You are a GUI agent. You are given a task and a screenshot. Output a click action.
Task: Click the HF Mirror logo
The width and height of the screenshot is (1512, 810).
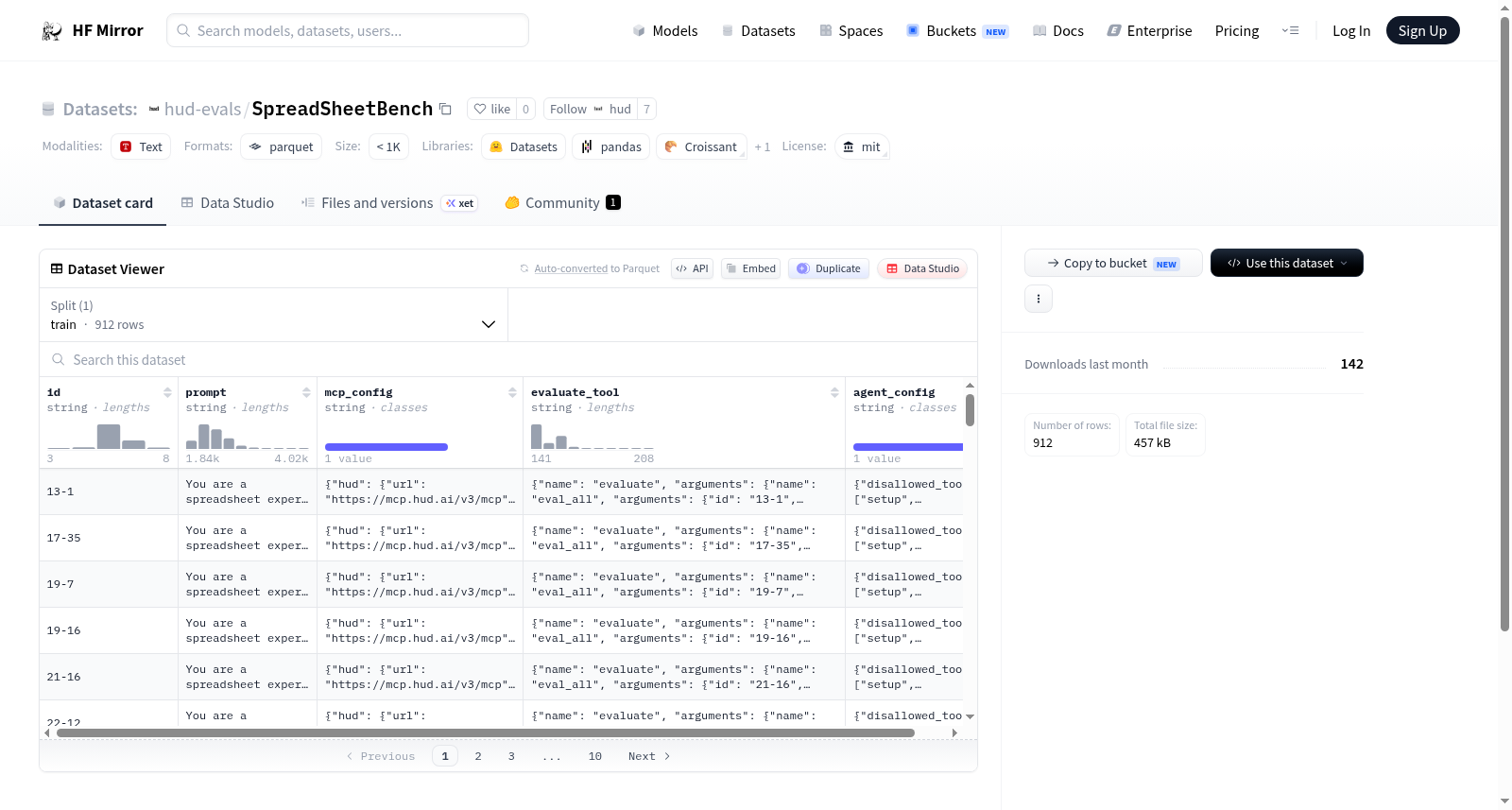pos(93,30)
